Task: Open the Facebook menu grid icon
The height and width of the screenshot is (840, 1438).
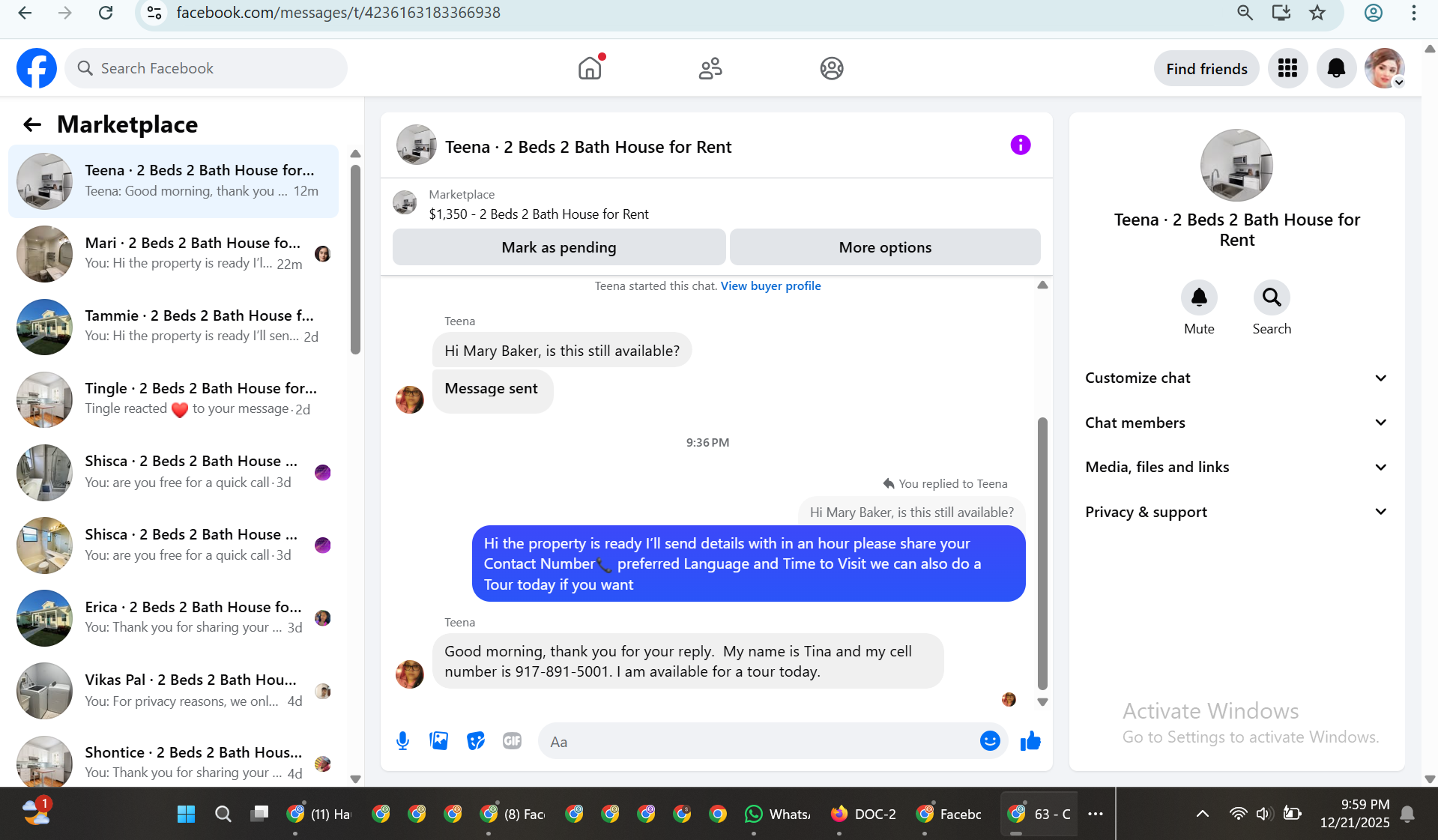Action: (x=1287, y=68)
